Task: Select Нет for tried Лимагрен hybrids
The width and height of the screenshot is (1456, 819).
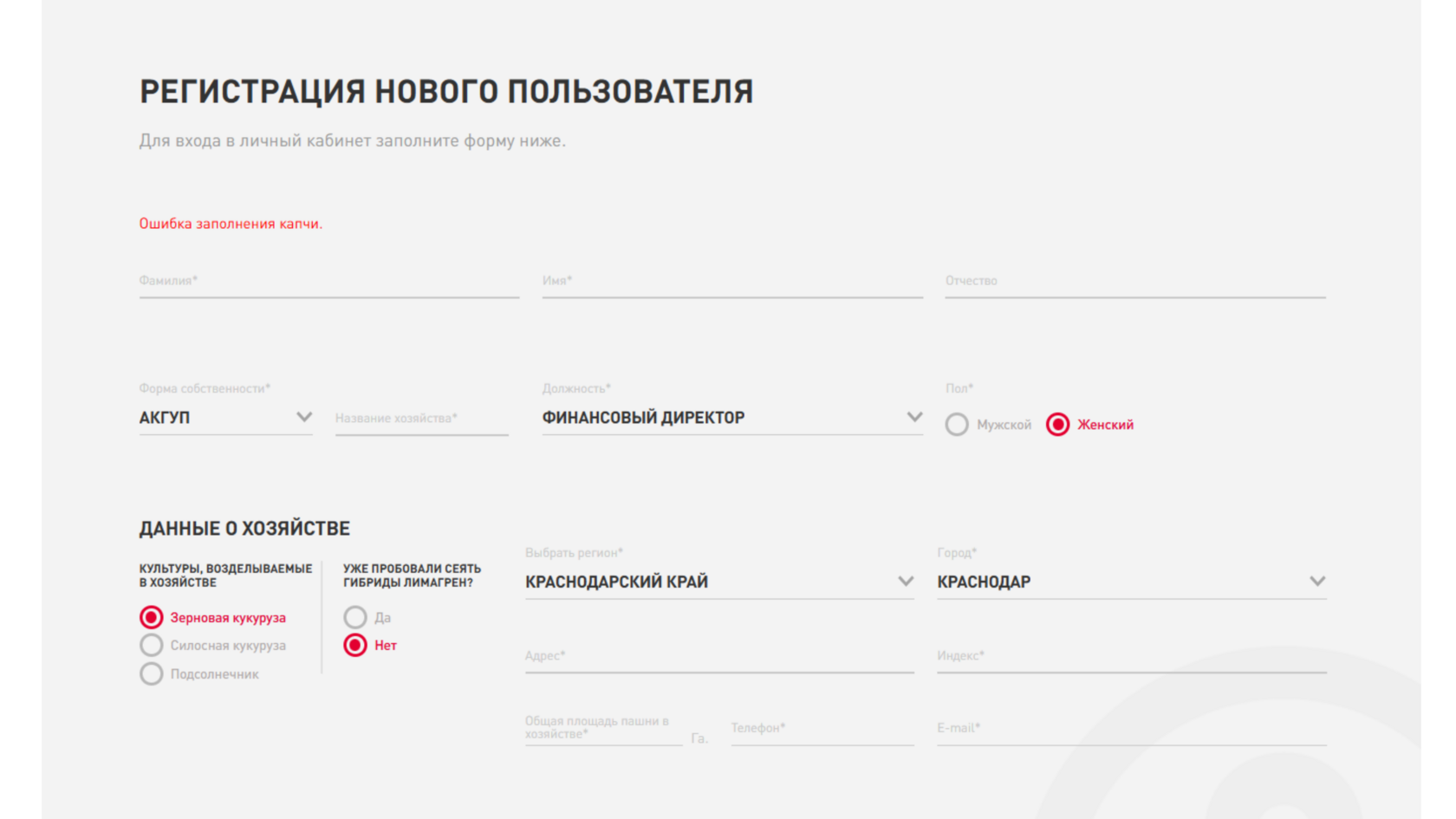Action: [355, 646]
